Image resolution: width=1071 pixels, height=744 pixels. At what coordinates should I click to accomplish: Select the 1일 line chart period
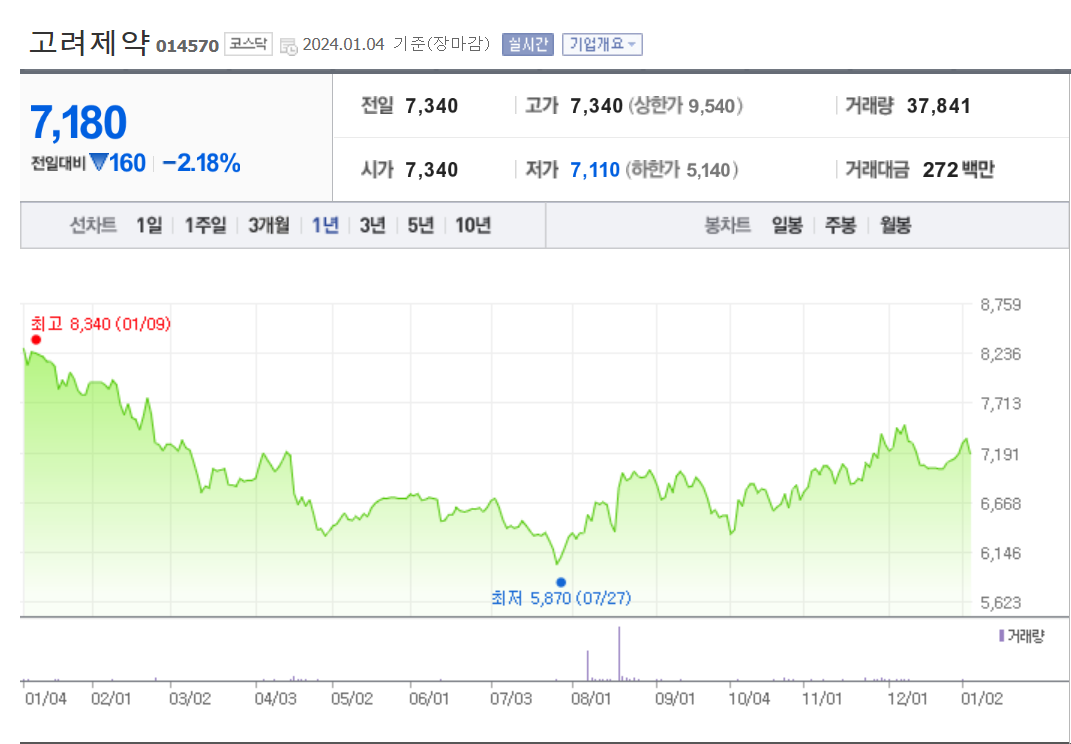149,225
